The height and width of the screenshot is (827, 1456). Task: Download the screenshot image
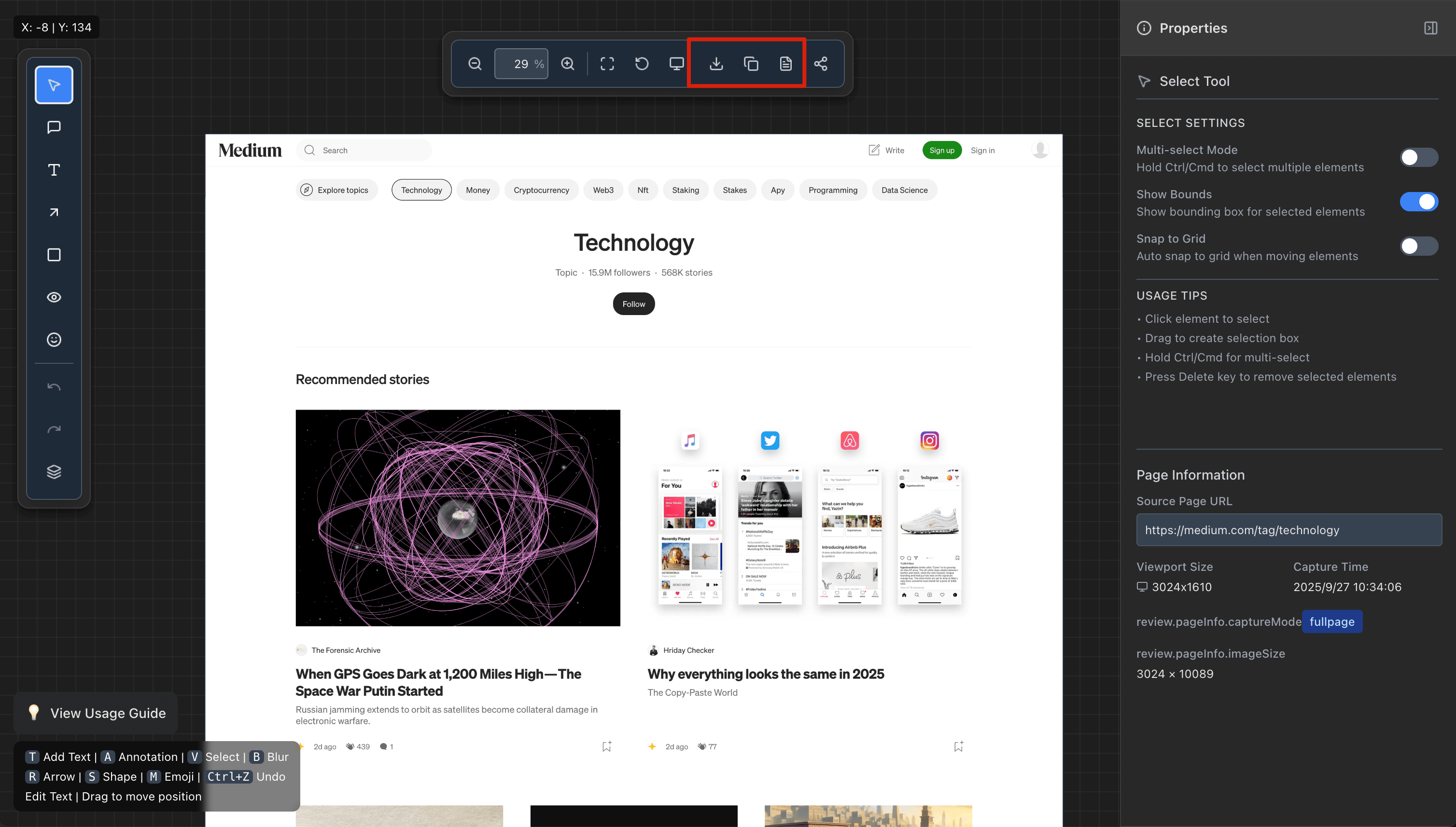[716, 64]
